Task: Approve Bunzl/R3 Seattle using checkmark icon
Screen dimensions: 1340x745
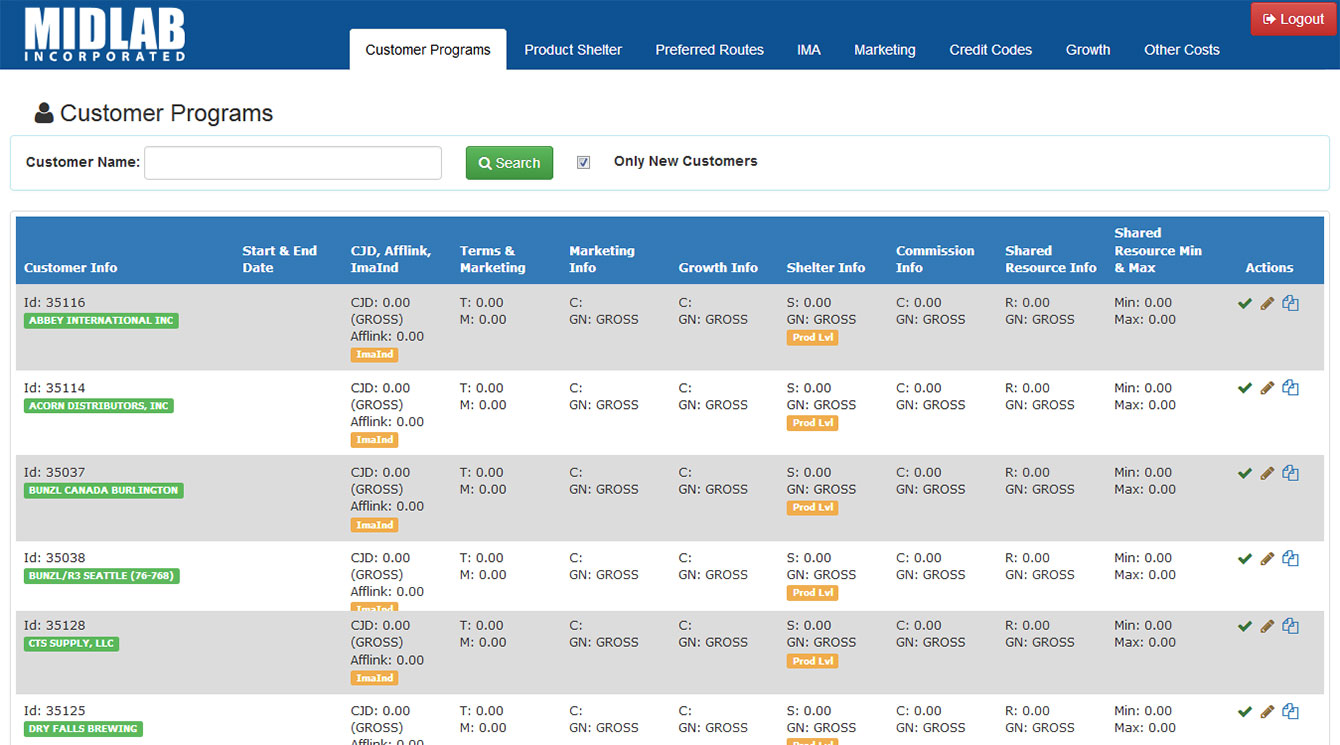Action: click(1244, 559)
